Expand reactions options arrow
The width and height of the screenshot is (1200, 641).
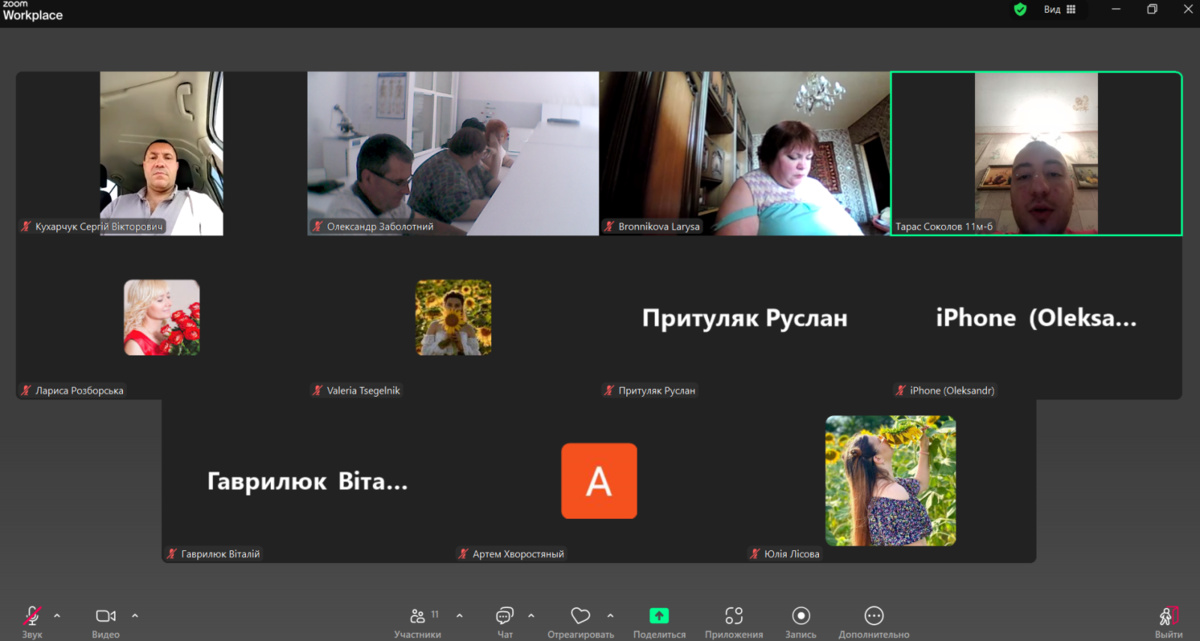click(x=610, y=616)
